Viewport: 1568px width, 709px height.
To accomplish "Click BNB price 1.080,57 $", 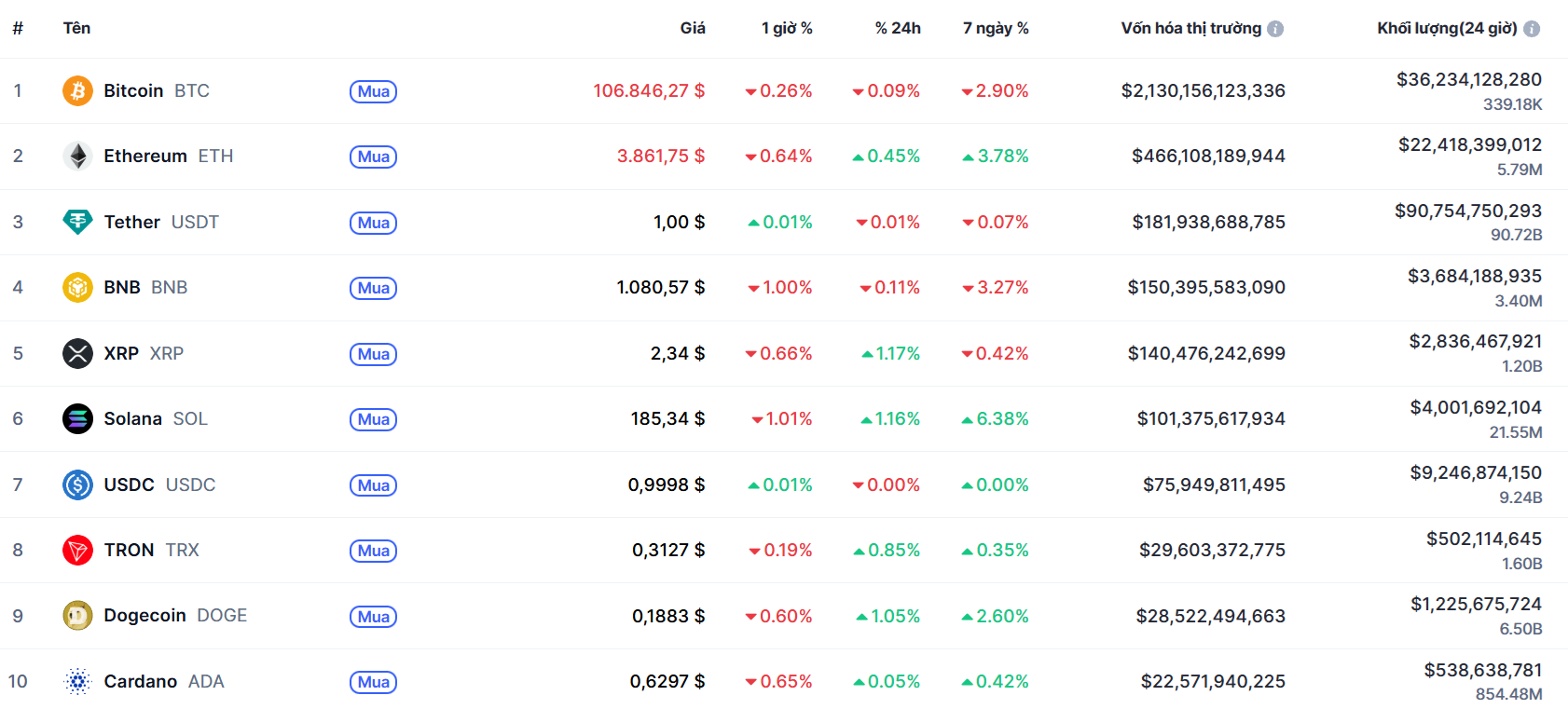I will pos(661,287).
